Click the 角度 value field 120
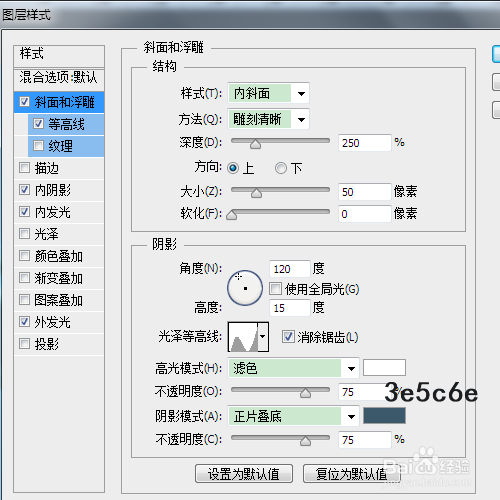This screenshot has width=500, height=500. 290,269
